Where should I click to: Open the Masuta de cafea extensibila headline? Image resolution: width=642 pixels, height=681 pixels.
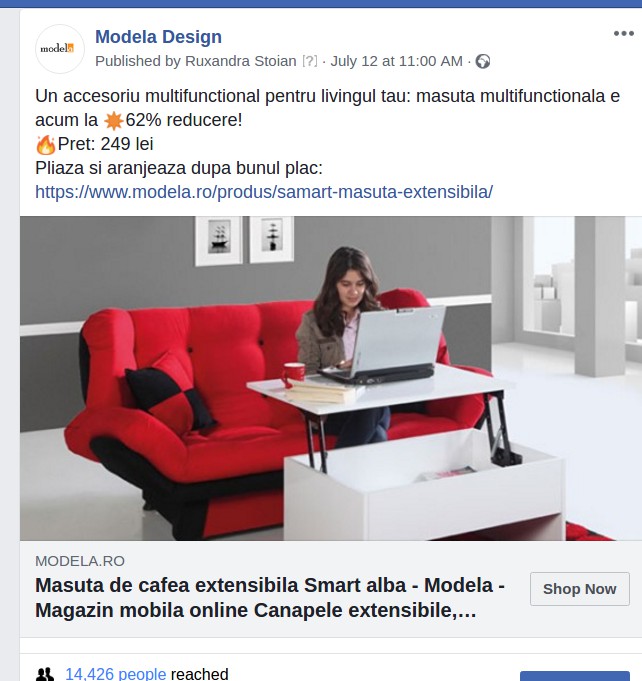270,598
